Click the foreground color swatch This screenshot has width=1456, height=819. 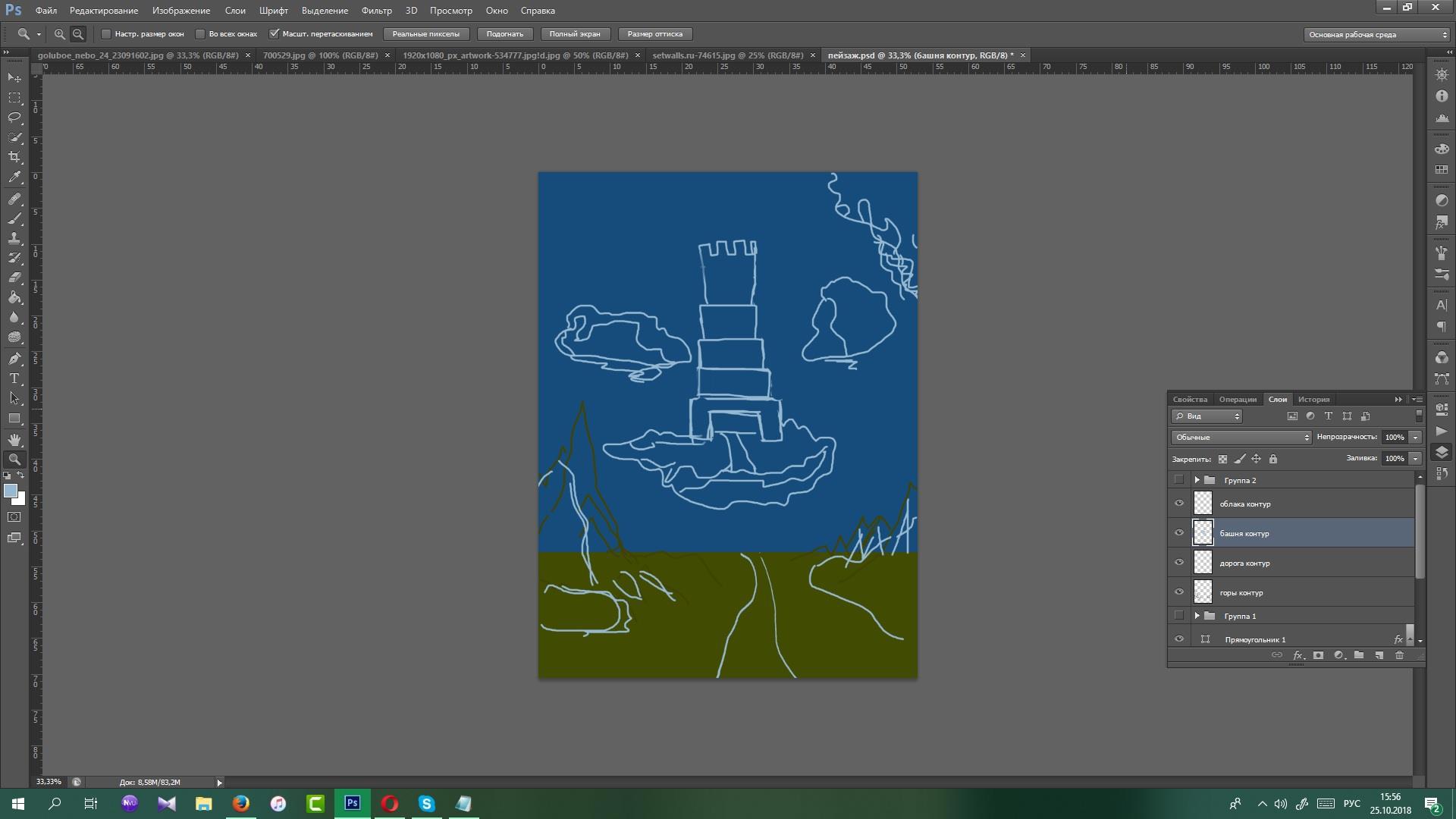[10, 491]
